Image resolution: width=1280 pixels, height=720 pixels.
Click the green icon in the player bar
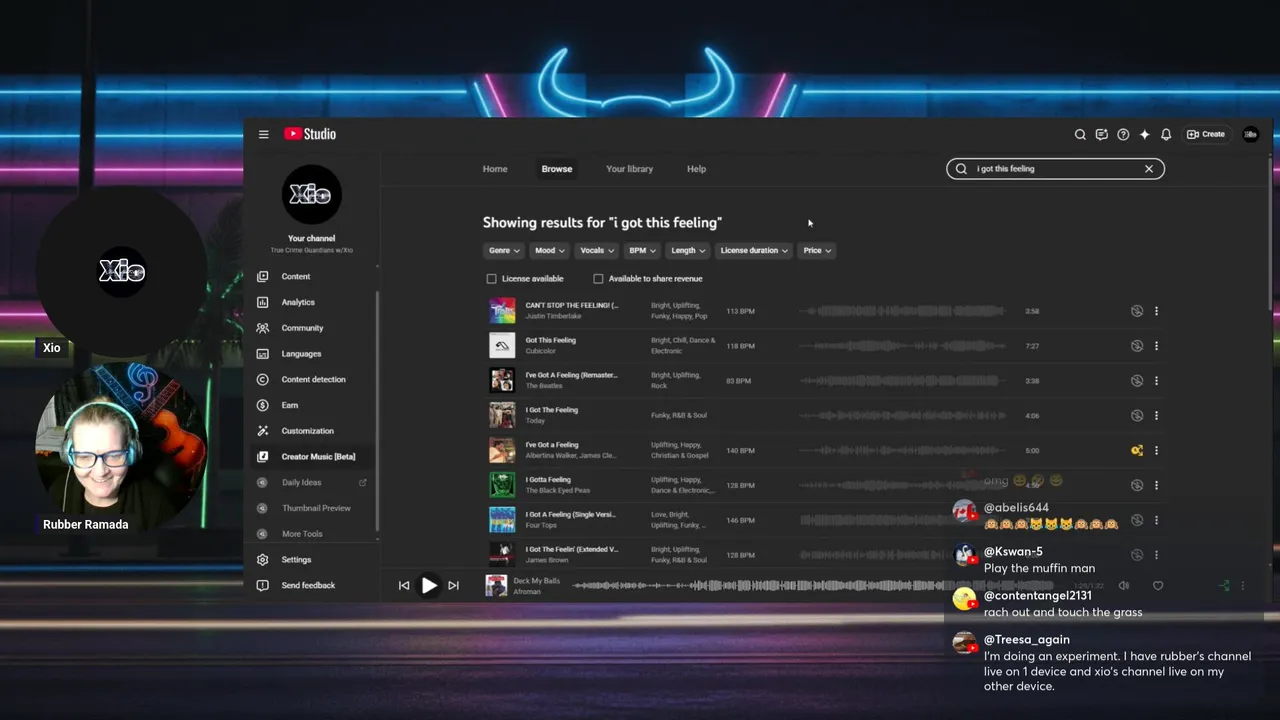1224,586
